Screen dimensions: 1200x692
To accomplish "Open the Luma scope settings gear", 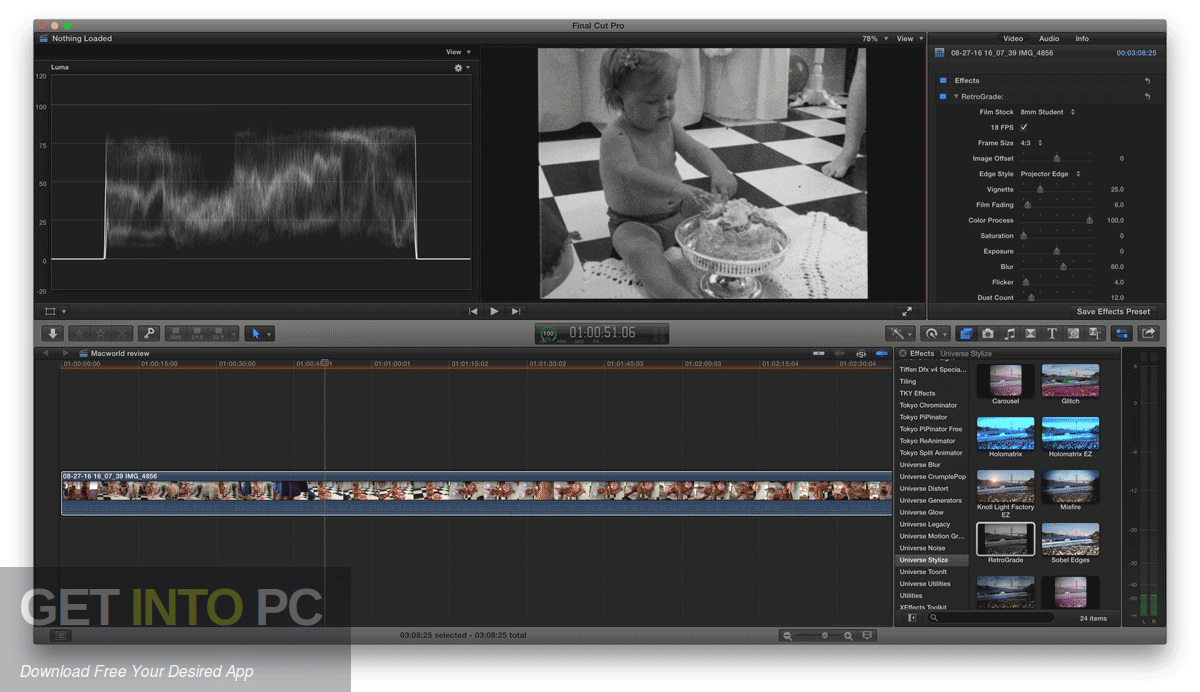I will tap(461, 68).
